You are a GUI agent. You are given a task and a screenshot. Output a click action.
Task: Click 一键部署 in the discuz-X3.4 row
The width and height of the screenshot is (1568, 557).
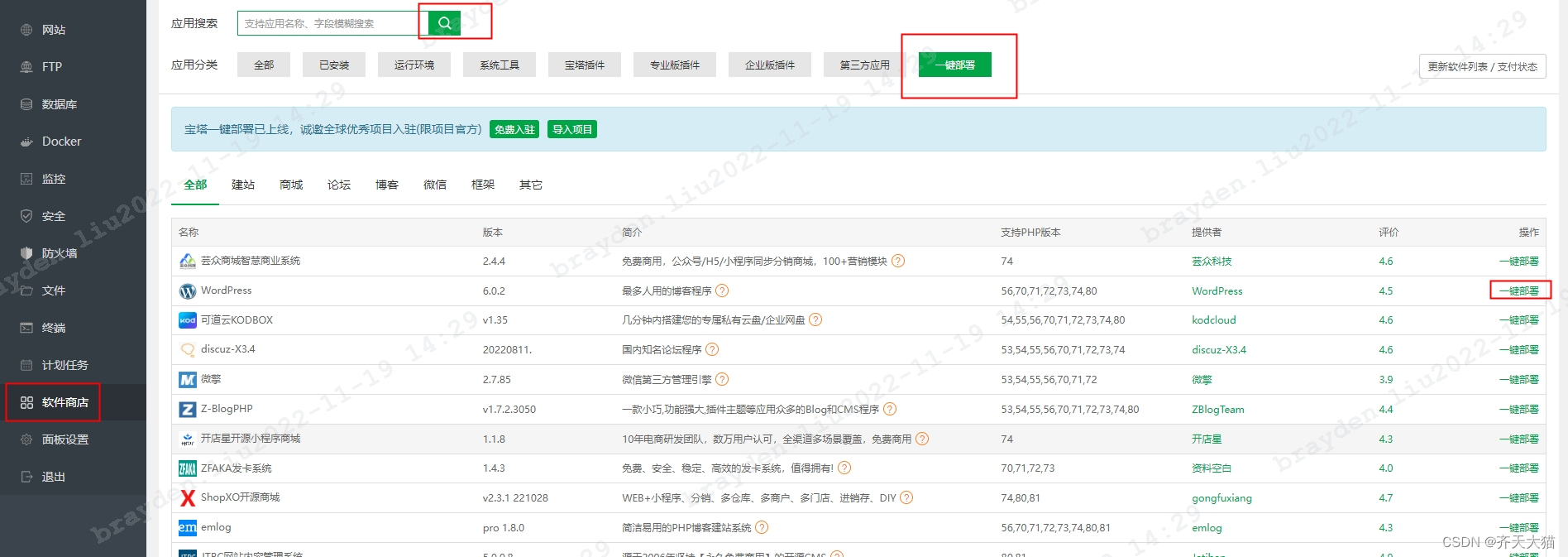point(1519,349)
